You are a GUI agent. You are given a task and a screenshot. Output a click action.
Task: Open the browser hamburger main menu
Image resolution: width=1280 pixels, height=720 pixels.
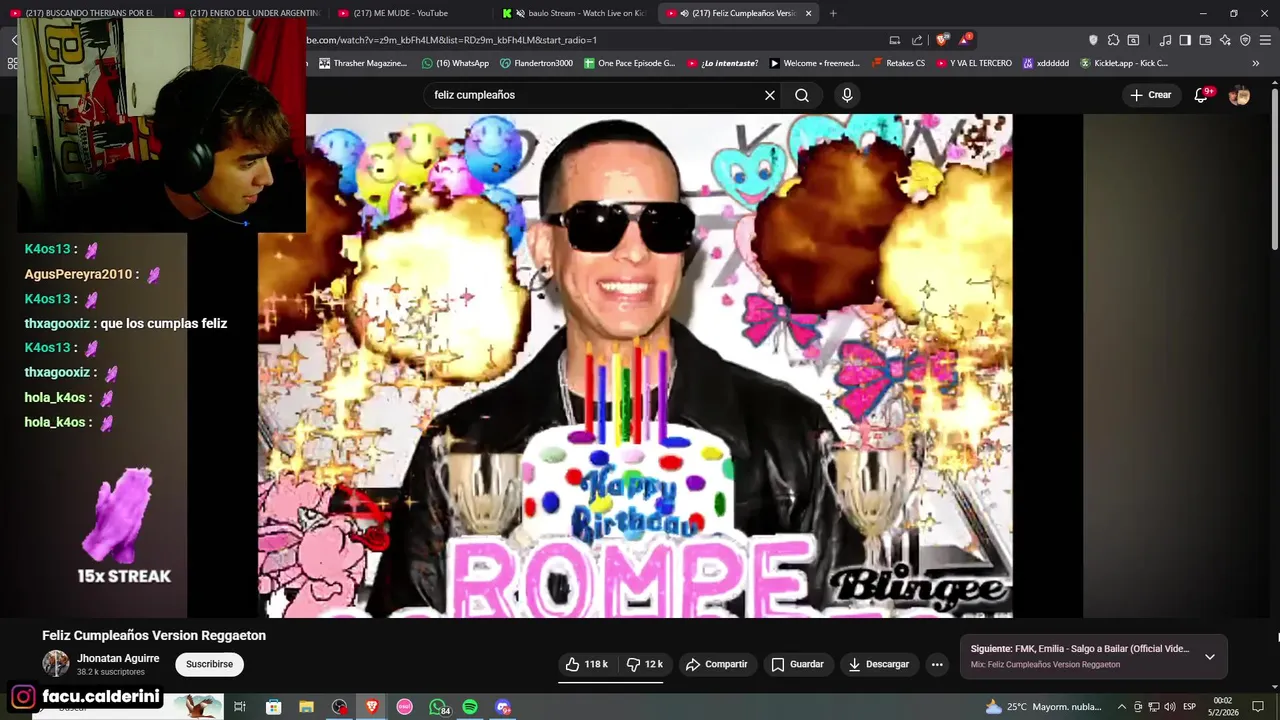click(x=1266, y=40)
